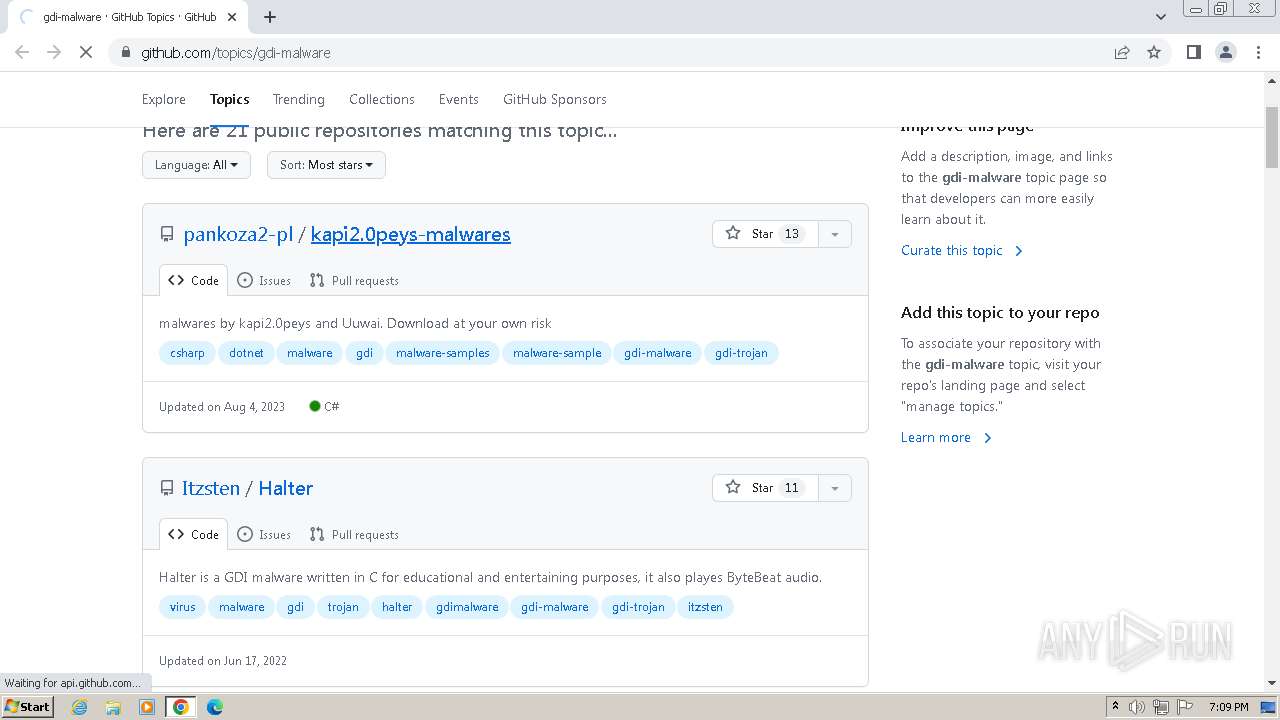Click the trojan topic tag
1280x720 pixels.
(x=343, y=607)
